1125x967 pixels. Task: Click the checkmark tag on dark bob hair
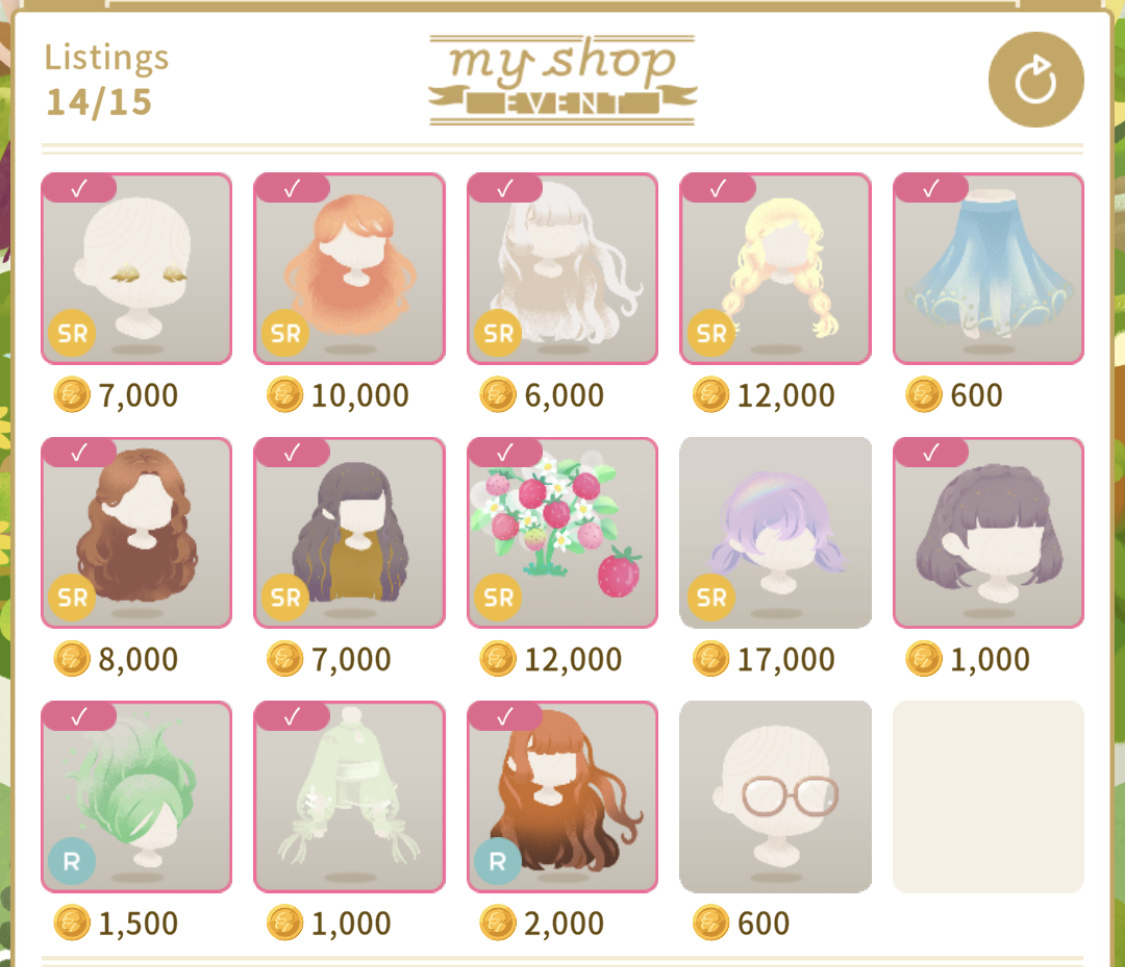(931, 452)
